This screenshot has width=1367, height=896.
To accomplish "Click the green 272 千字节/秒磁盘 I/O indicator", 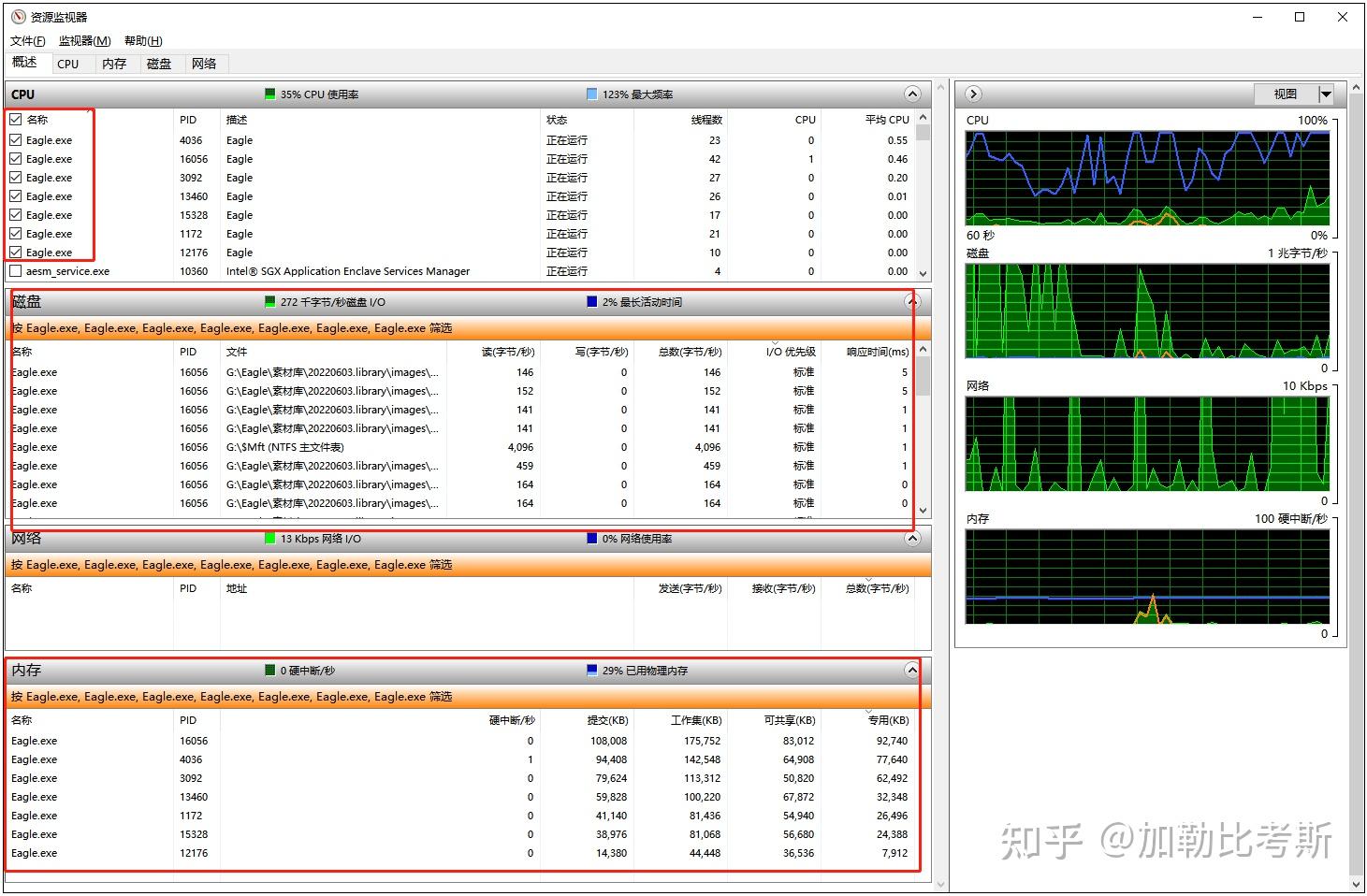I will tap(270, 302).
